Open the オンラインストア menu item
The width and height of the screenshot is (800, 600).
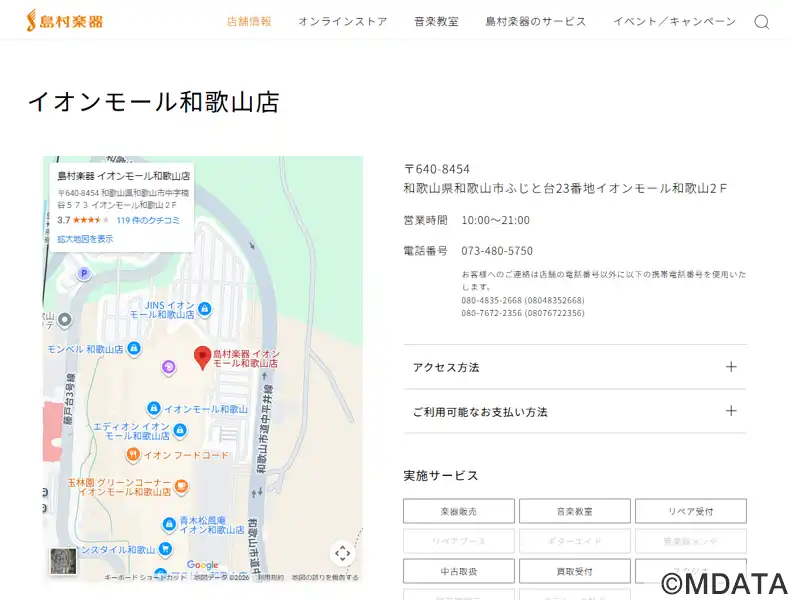(x=342, y=22)
